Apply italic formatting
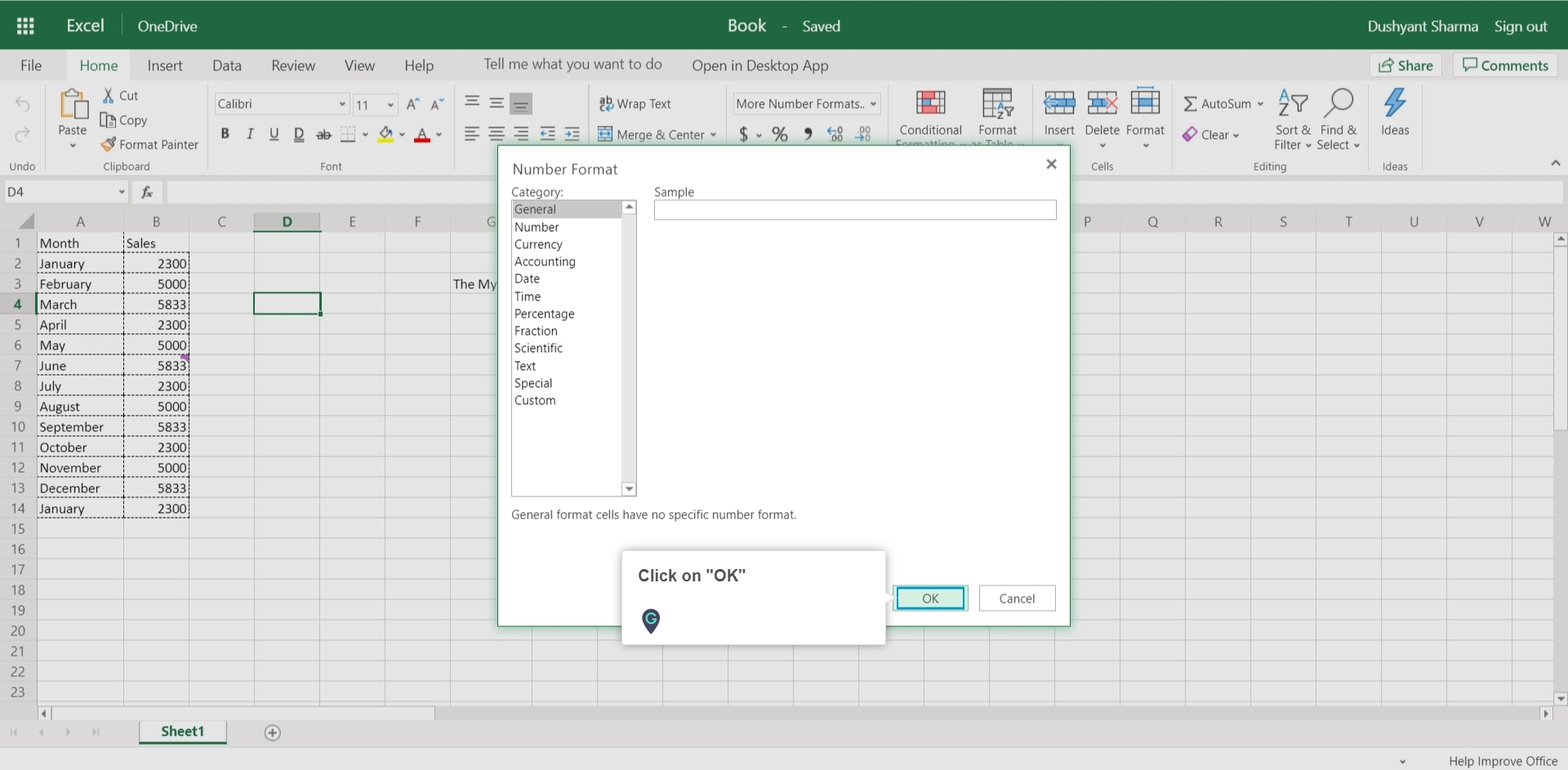The height and width of the screenshot is (770, 1568). [x=250, y=134]
